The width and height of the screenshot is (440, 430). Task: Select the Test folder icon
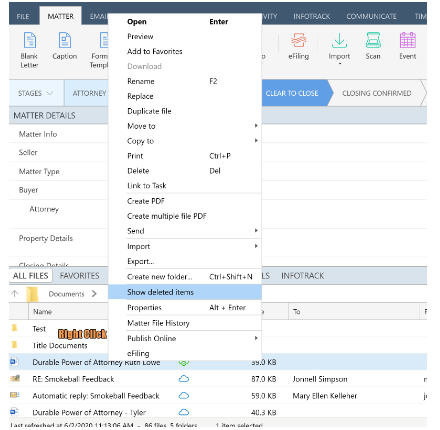pyautogui.click(x=14, y=328)
